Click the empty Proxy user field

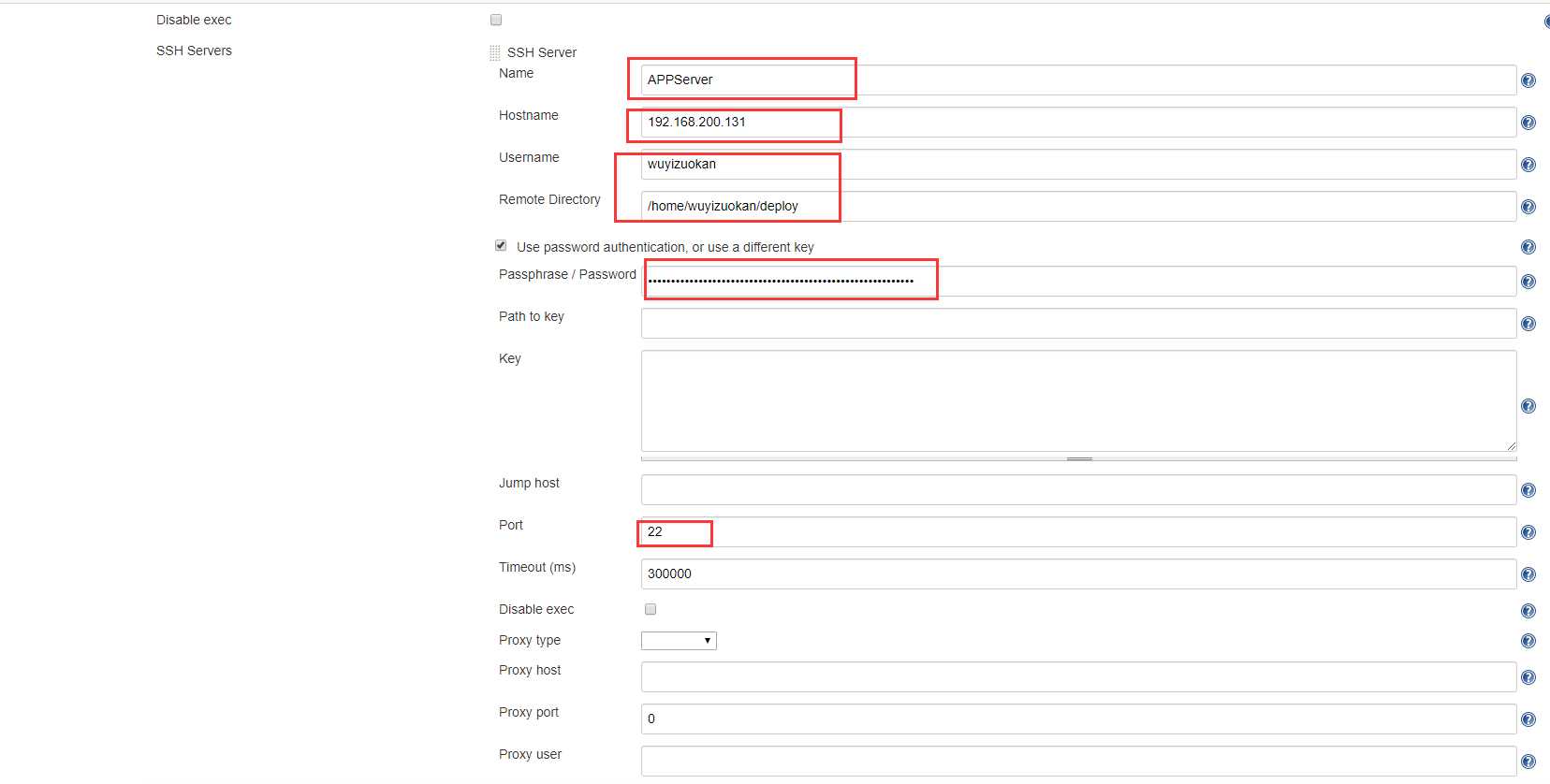(x=1078, y=762)
